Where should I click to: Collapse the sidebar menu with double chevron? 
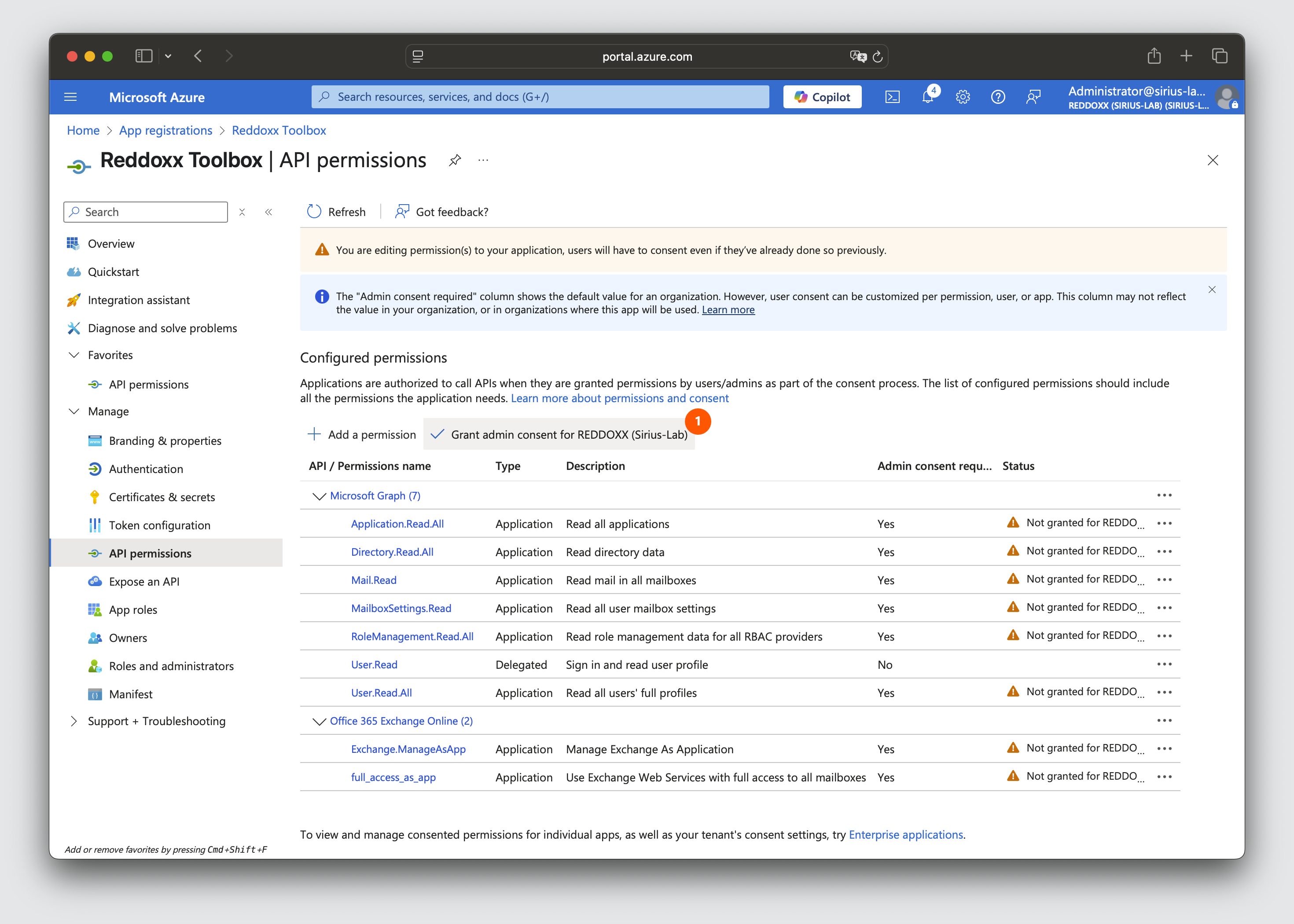pos(268,212)
